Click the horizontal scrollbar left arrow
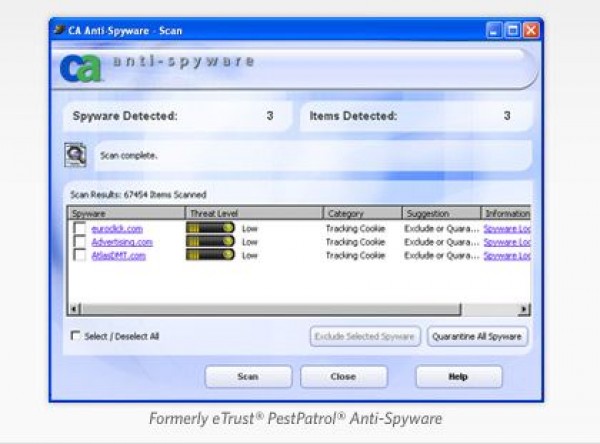The width and height of the screenshot is (600, 444). click(75, 309)
